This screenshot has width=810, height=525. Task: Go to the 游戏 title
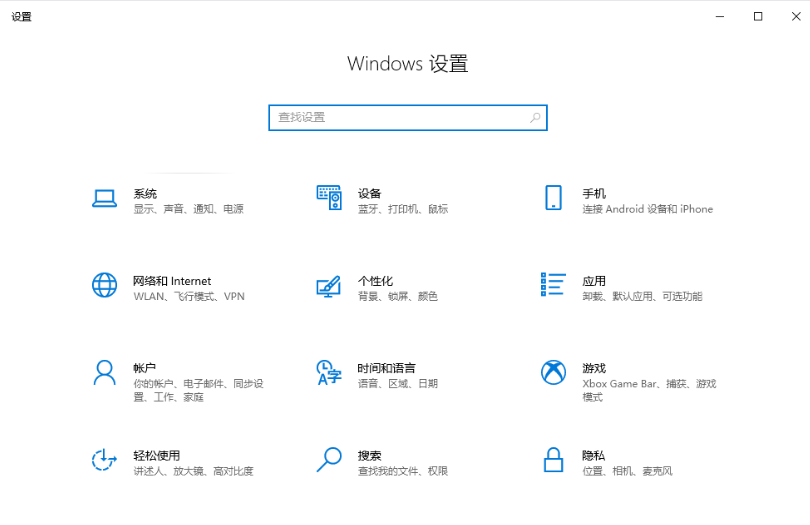pos(594,368)
